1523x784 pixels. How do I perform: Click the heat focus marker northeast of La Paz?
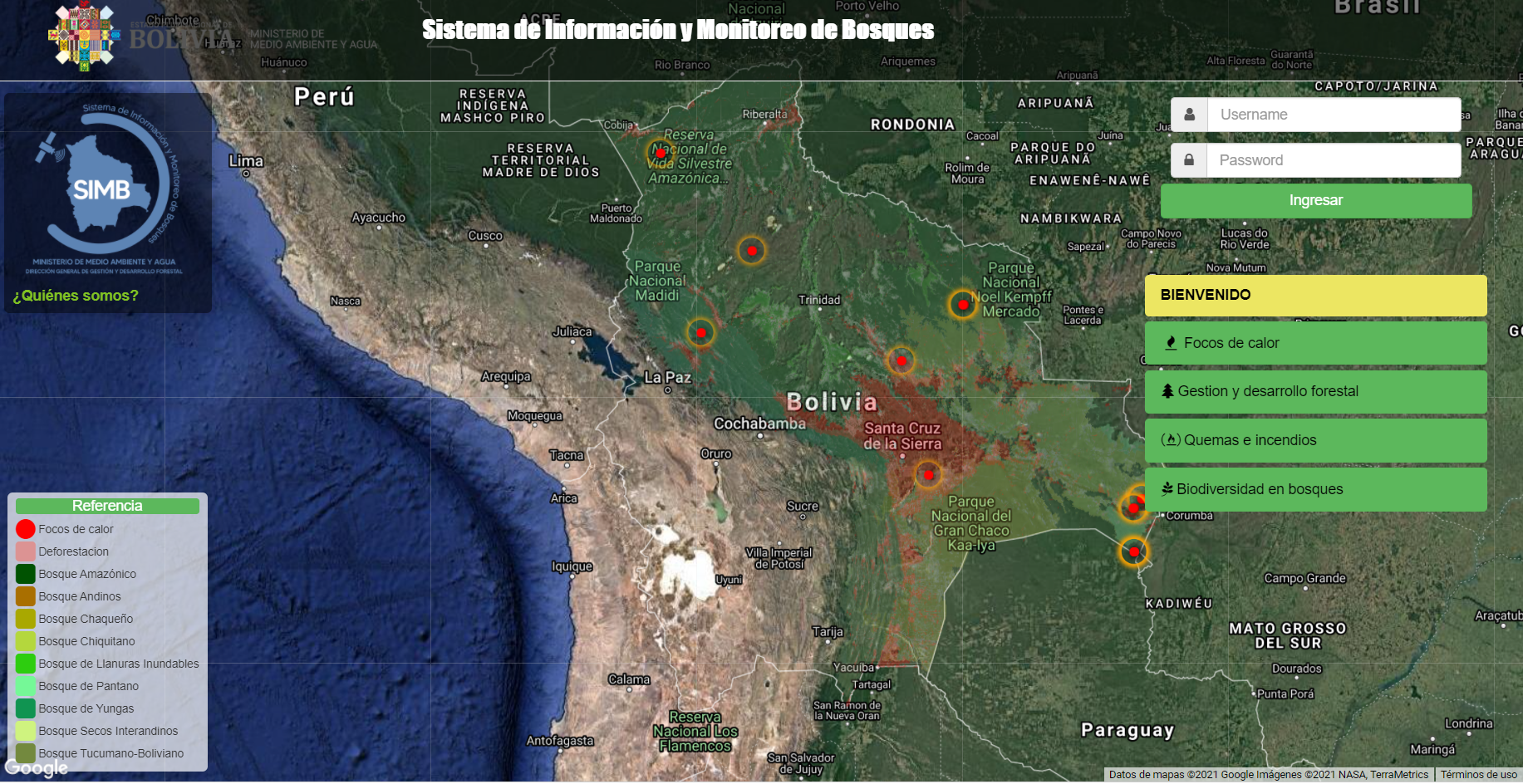click(x=701, y=333)
